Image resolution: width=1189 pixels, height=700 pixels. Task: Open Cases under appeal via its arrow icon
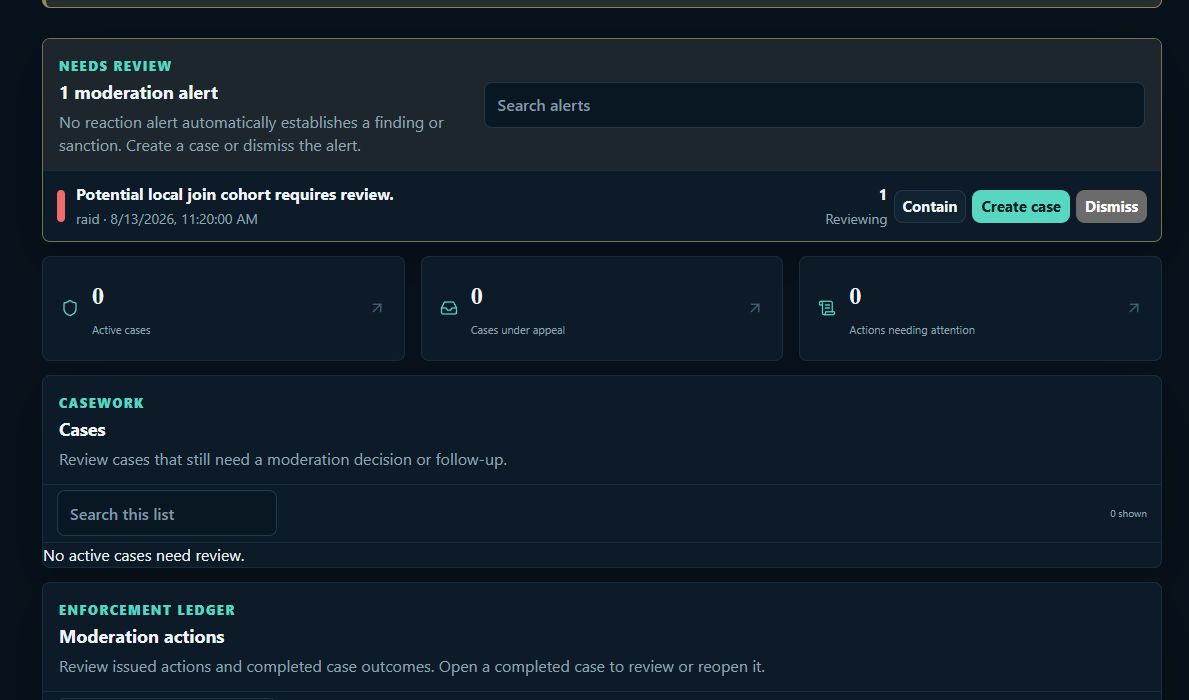754,308
